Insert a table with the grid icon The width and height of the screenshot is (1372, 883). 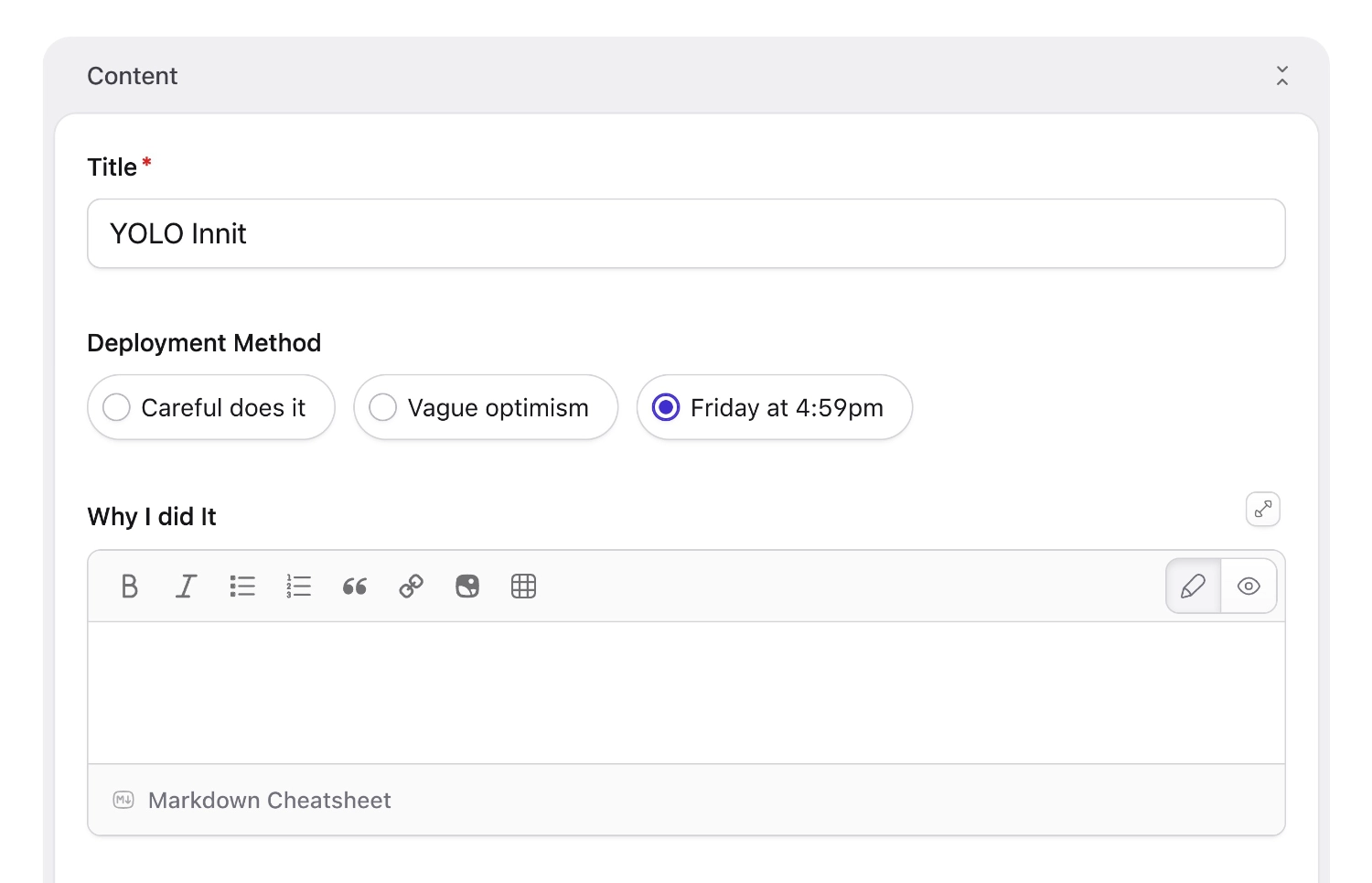tap(524, 586)
